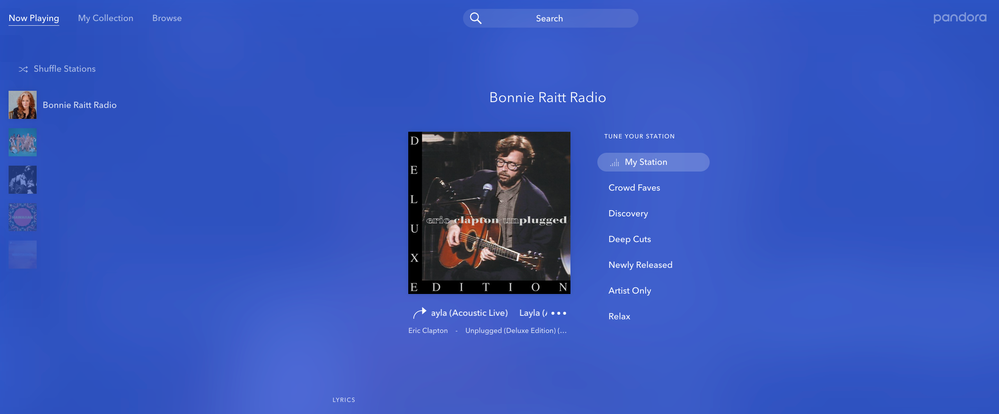Switch station mode to Crowd Faves

[634, 188]
